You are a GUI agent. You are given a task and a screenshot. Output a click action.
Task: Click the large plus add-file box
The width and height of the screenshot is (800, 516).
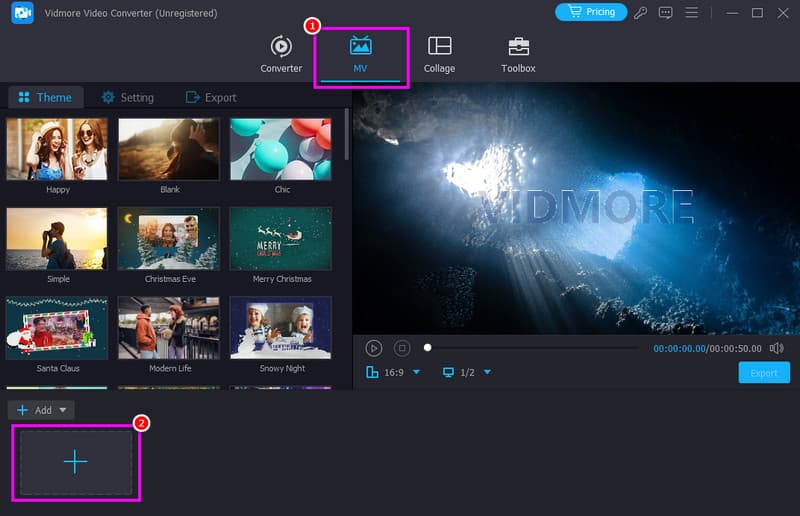pos(76,462)
